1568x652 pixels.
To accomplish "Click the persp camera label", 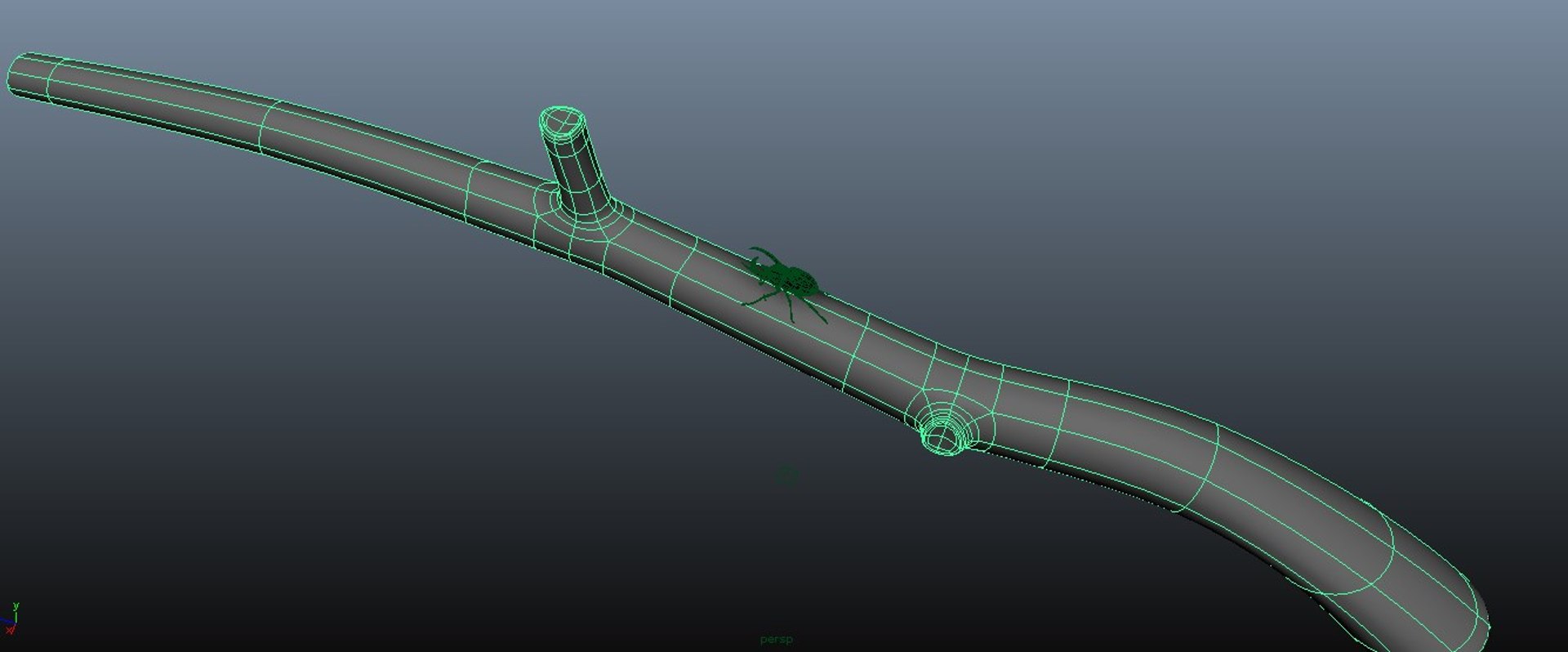I will (x=776, y=639).
